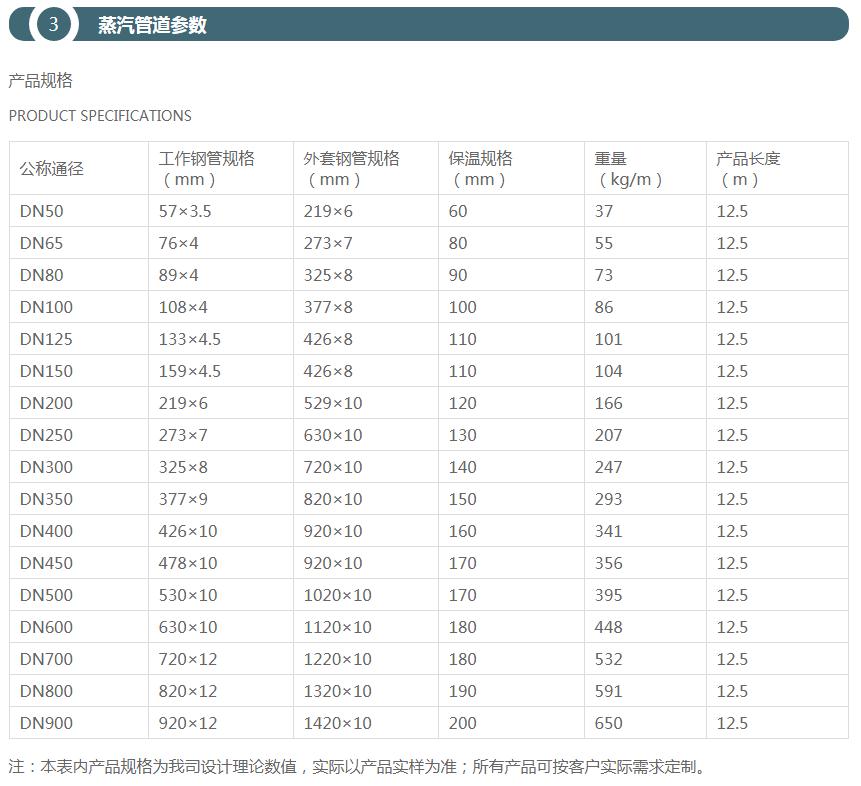The image size is (861, 786).
Task: Click the DN50 row label
Action: click(x=42, y=211)
